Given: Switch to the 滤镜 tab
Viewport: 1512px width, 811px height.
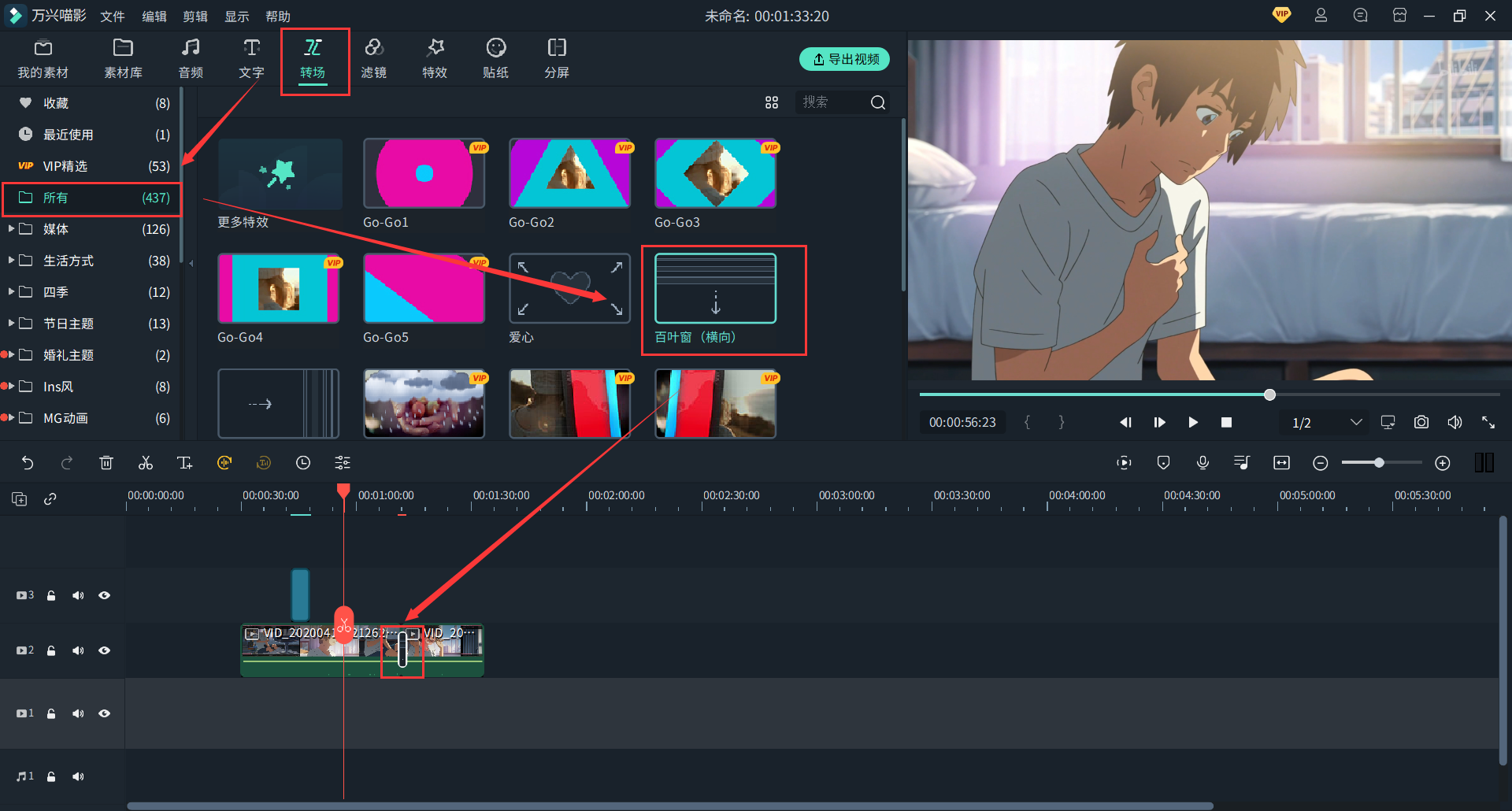Looking at the screenshot, I should pos(373,59).
